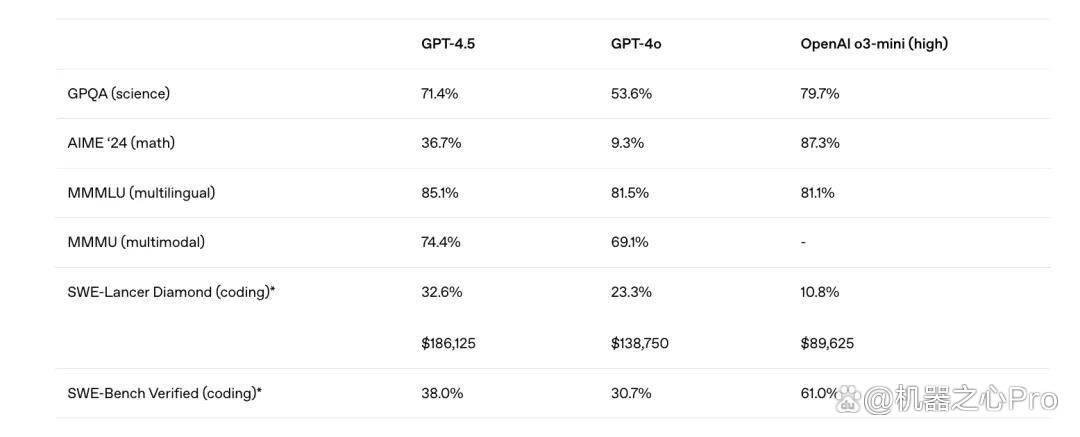This screenshot has height=437, width=1080.
Task: Click the 87.3% AIME score cell
Action: 820,143
